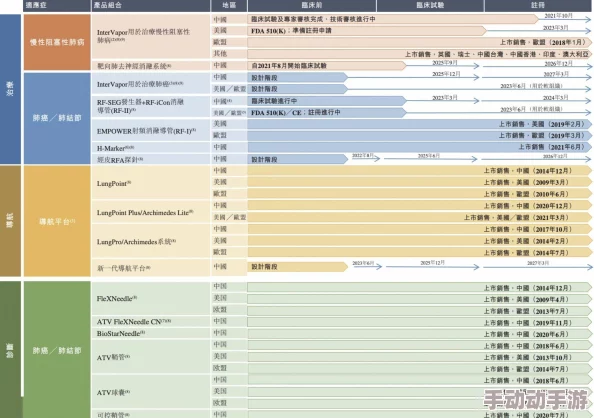Click bar 上市銷售·中國(2019年11月)
Screen dimensions: 594x418
pyautogui.click(x=420, y=323)
